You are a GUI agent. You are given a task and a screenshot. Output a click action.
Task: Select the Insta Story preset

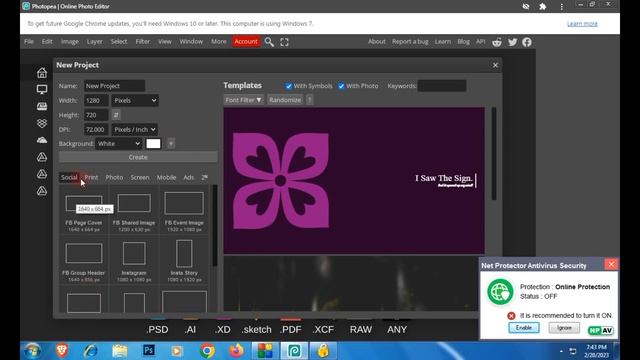point(184,260)
